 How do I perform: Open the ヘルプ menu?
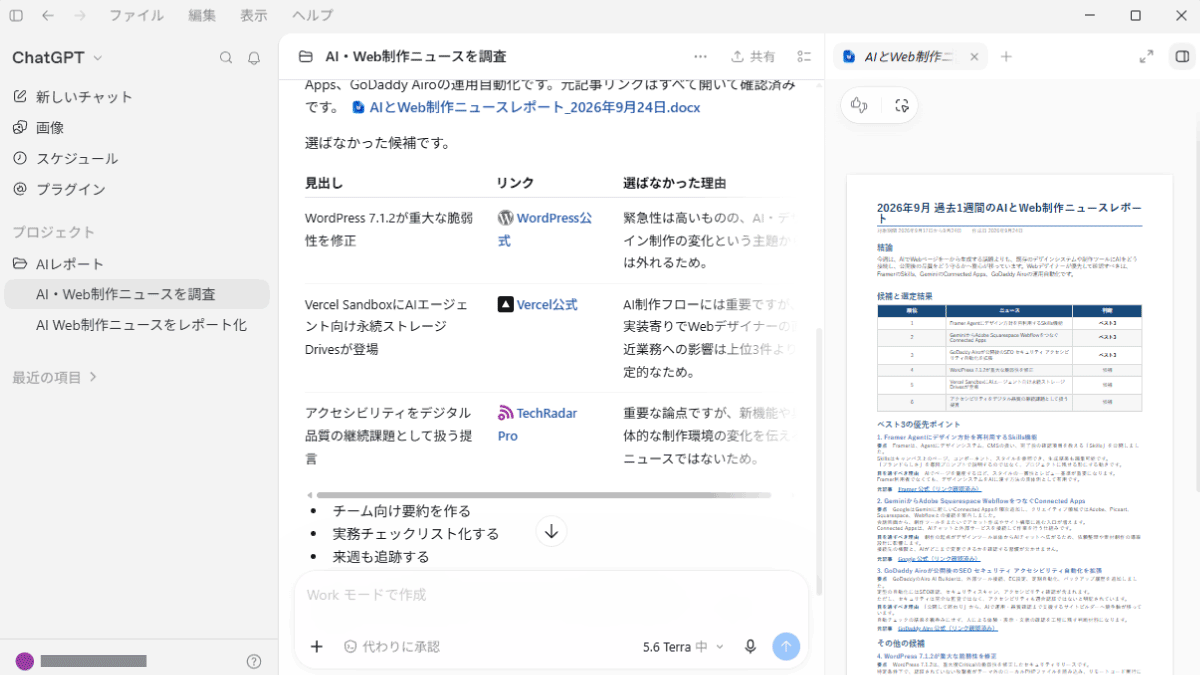click(x=313, y=15)
